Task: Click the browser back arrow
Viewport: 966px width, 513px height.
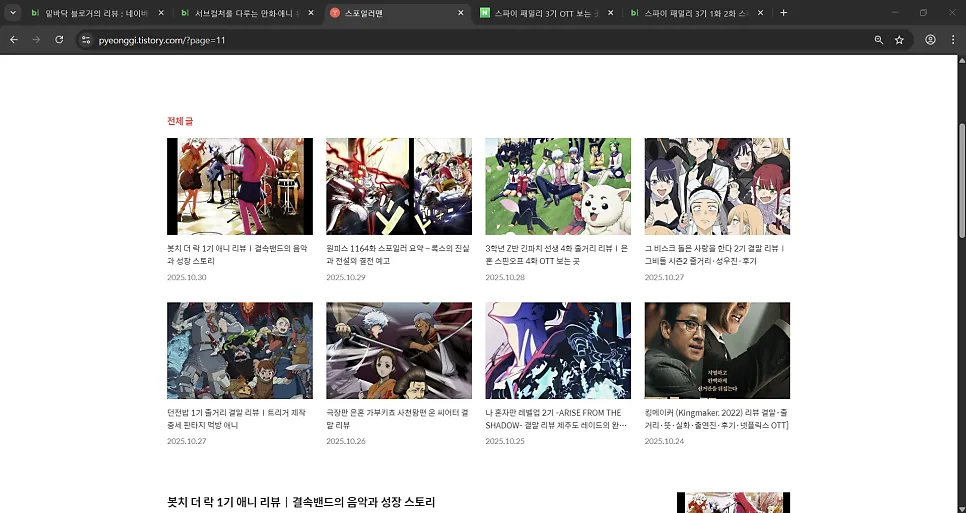Action: [x=14, y=39]
